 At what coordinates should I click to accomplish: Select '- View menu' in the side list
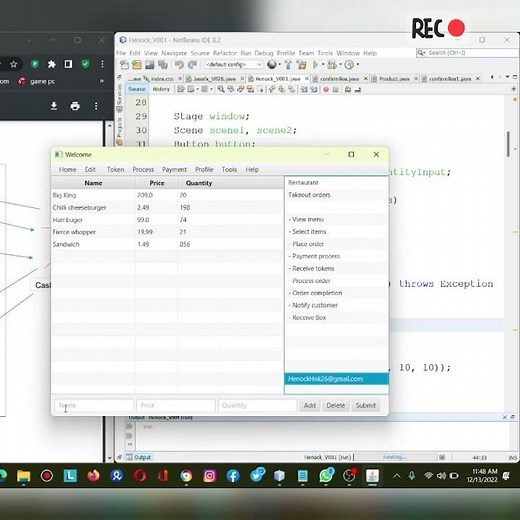[336, 219]
